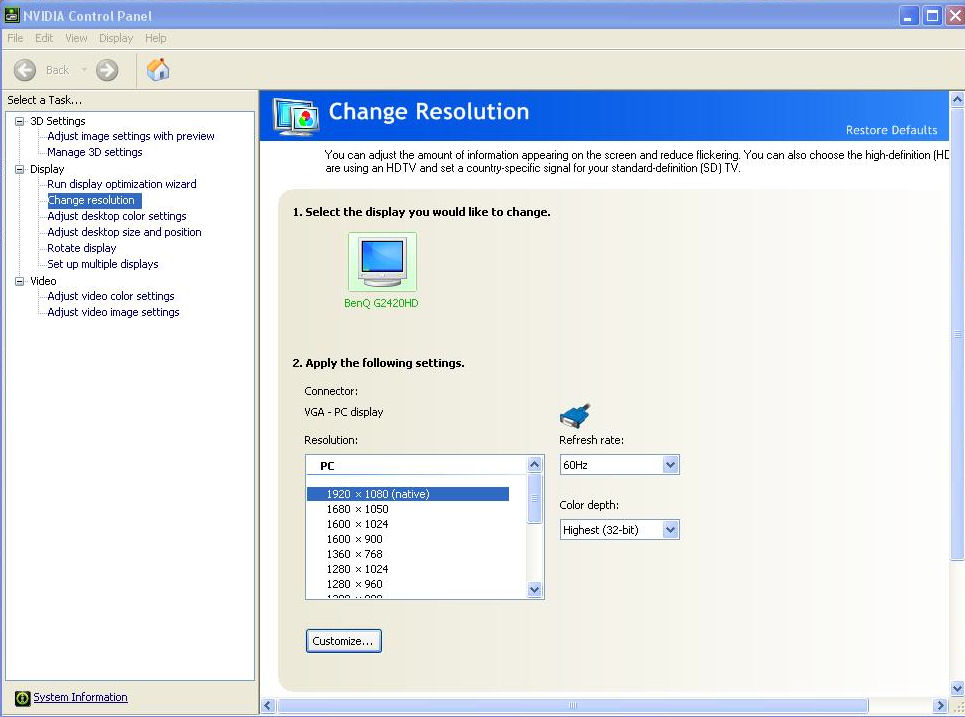
Task: Collapse the Video tree node
Action: click(x=19, y=281)
